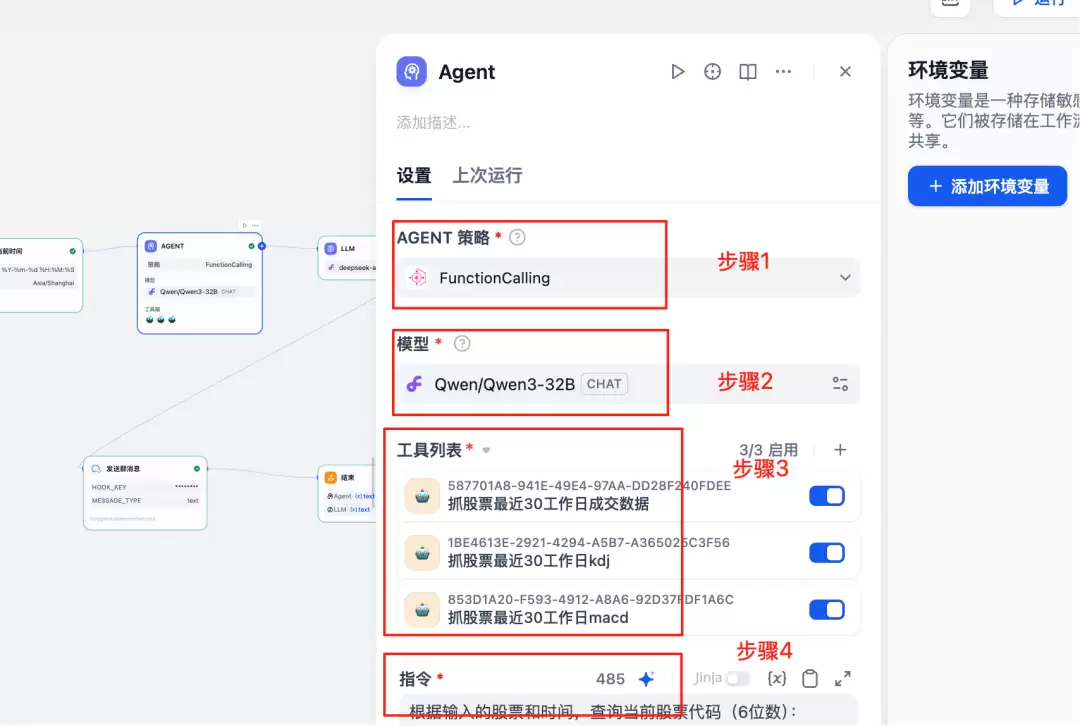
Task: Toggle the Jinja switch
Action: pyautogui.click(x=738, y=678)
